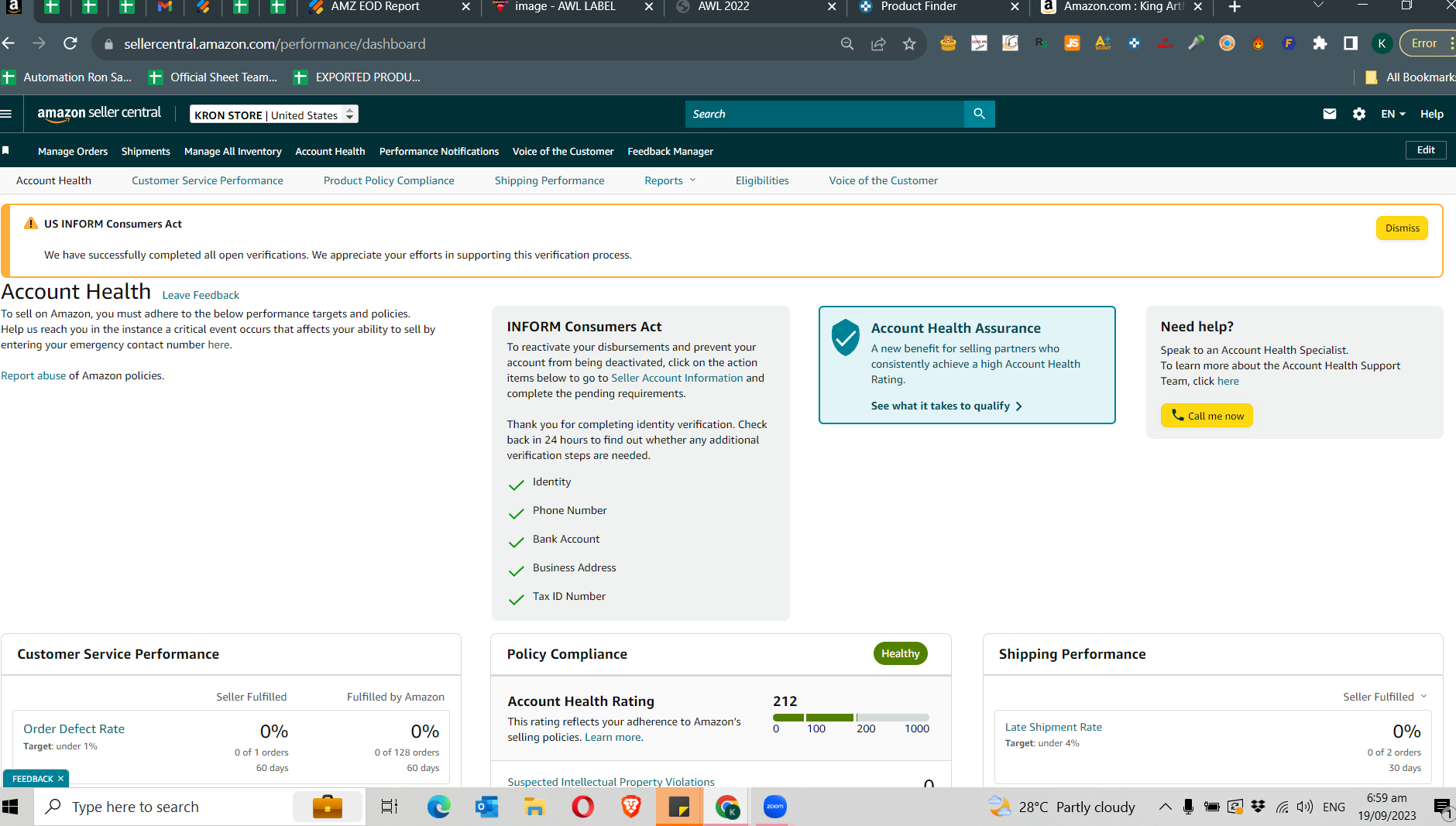Bookmark this page with the star icon

[909, 44]
